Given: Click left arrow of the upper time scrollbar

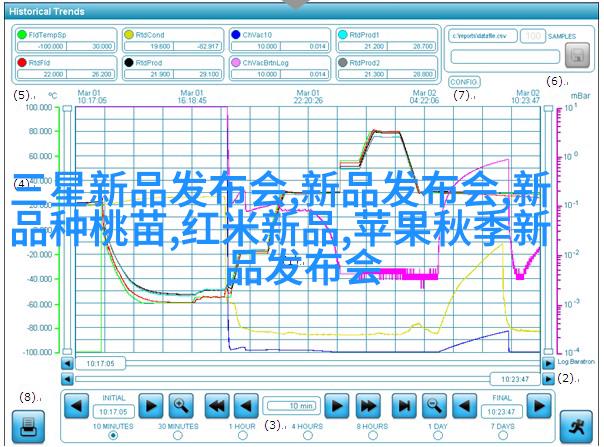Looking at the screenshot, I should [67, 363].
